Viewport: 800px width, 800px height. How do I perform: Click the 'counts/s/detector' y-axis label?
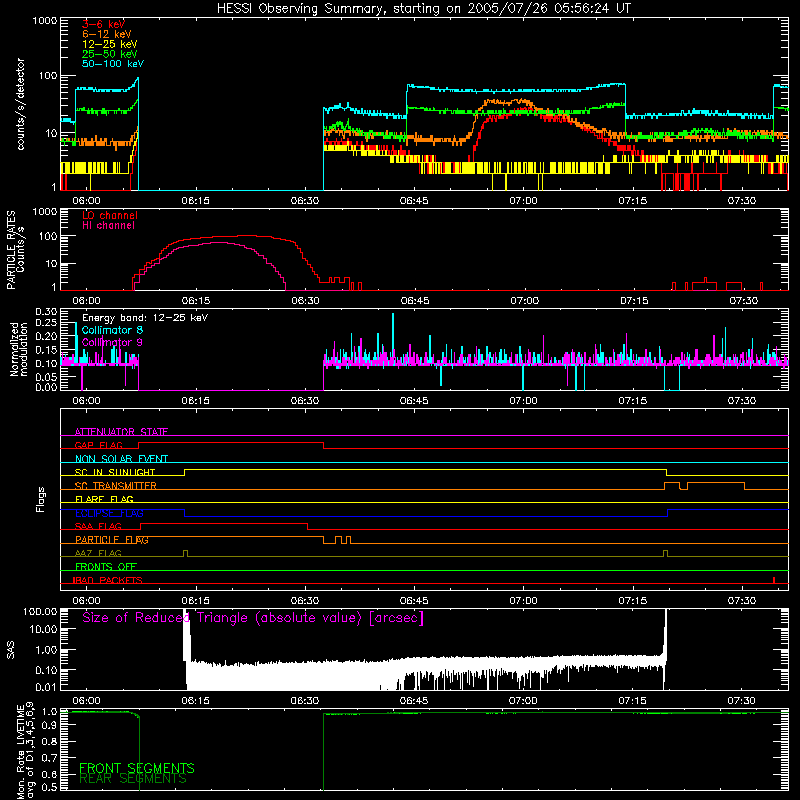(x=21, y=104)
